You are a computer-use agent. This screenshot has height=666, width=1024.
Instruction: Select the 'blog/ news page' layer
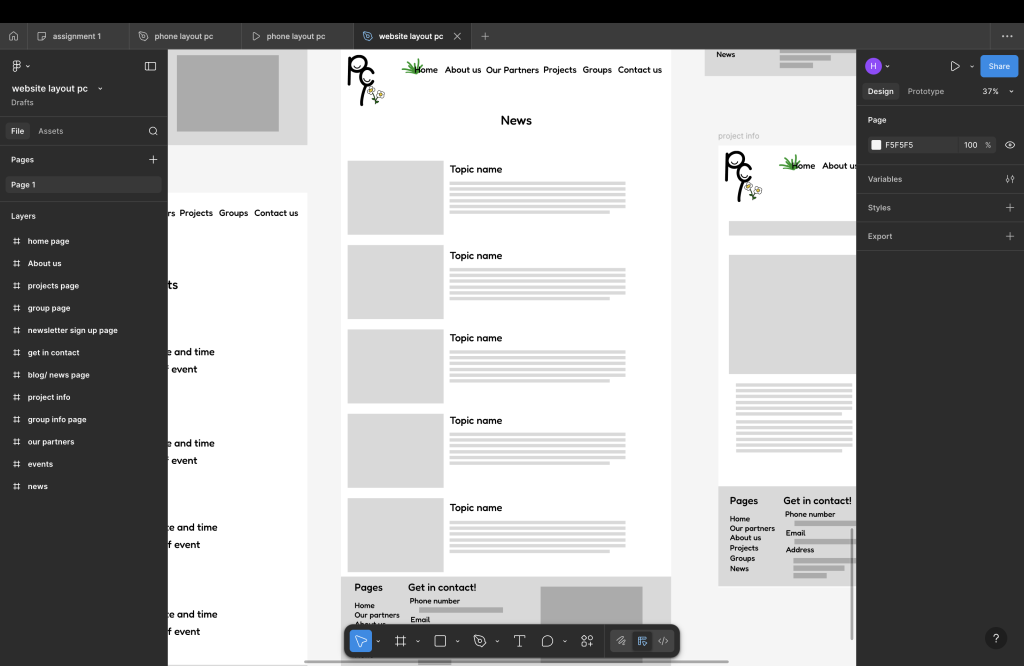[x=58, y=375]
